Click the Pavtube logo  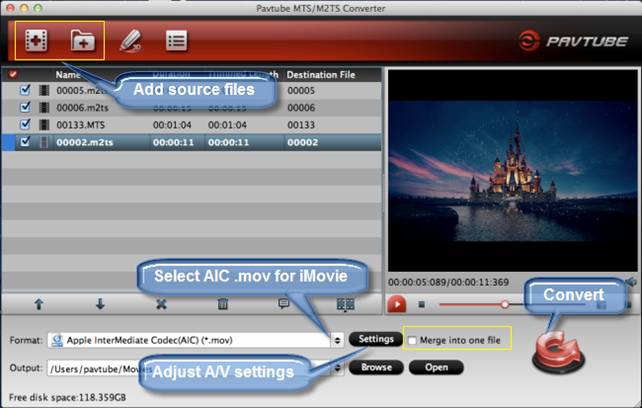[x=573, y=41]
